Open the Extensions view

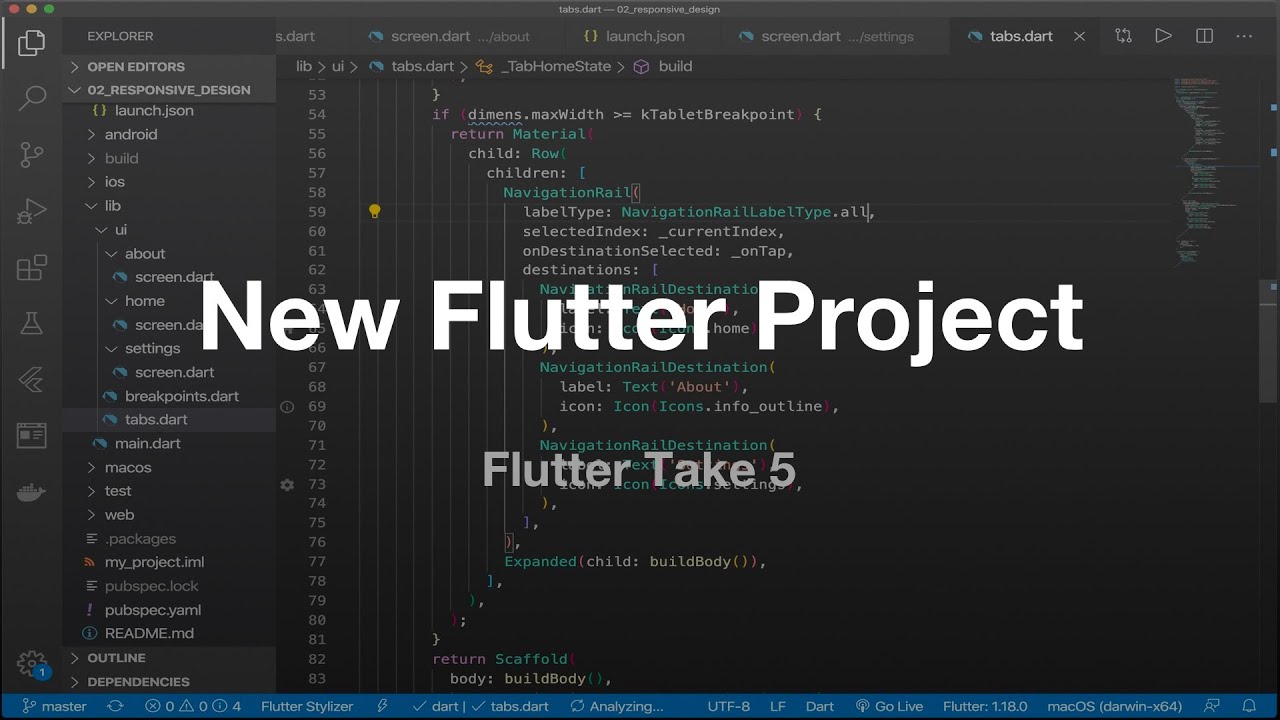pos(32,267)
